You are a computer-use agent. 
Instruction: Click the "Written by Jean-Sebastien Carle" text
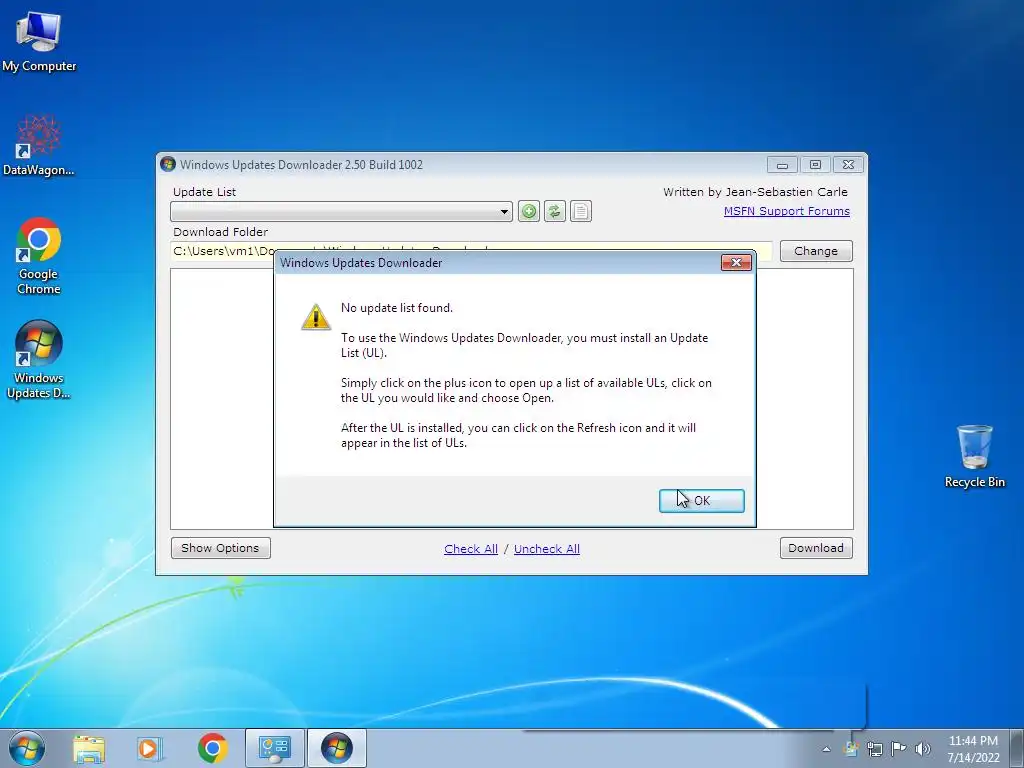tap(755, 192)
